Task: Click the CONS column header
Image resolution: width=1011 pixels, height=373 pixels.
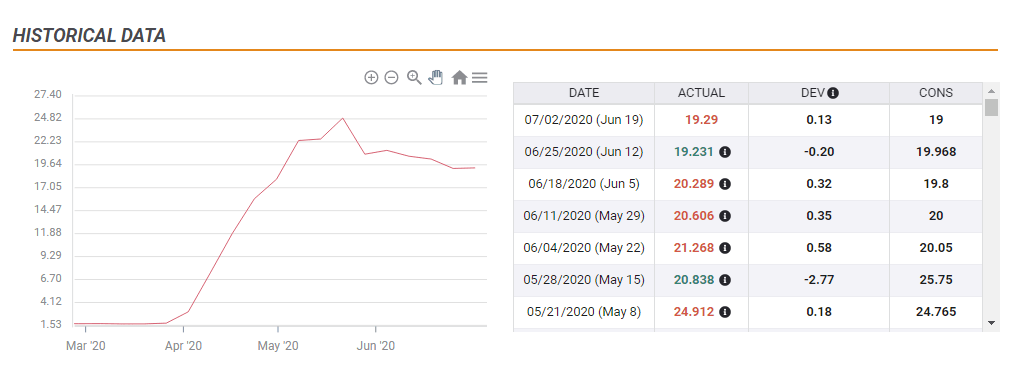Action: pyautogui.click(x=936, y=93)
